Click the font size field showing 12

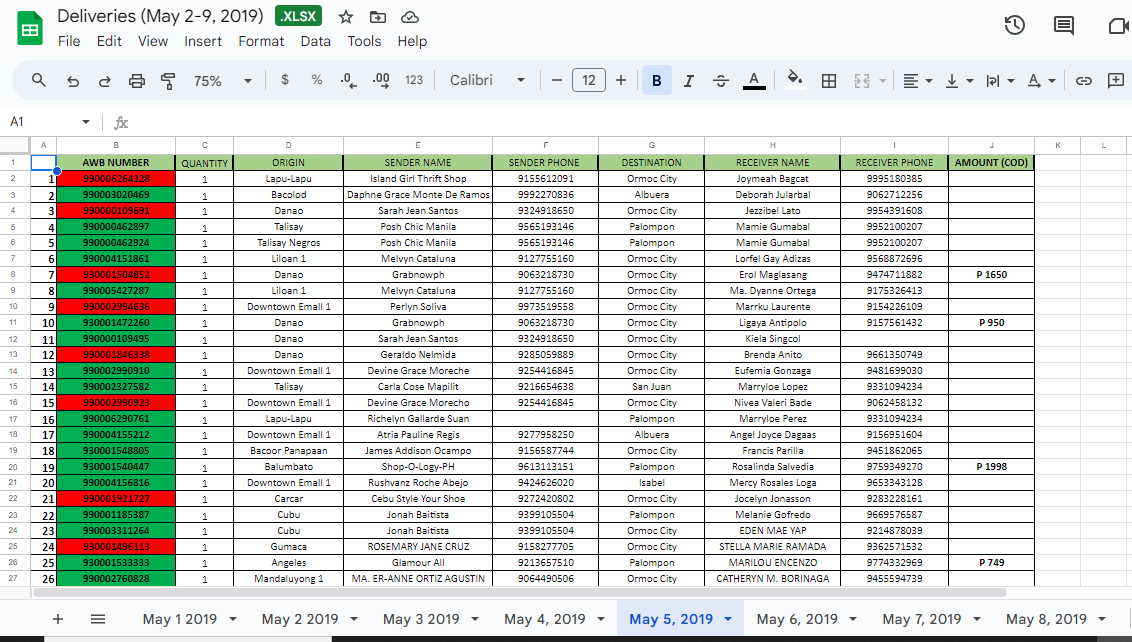click(x=588, y=80)
